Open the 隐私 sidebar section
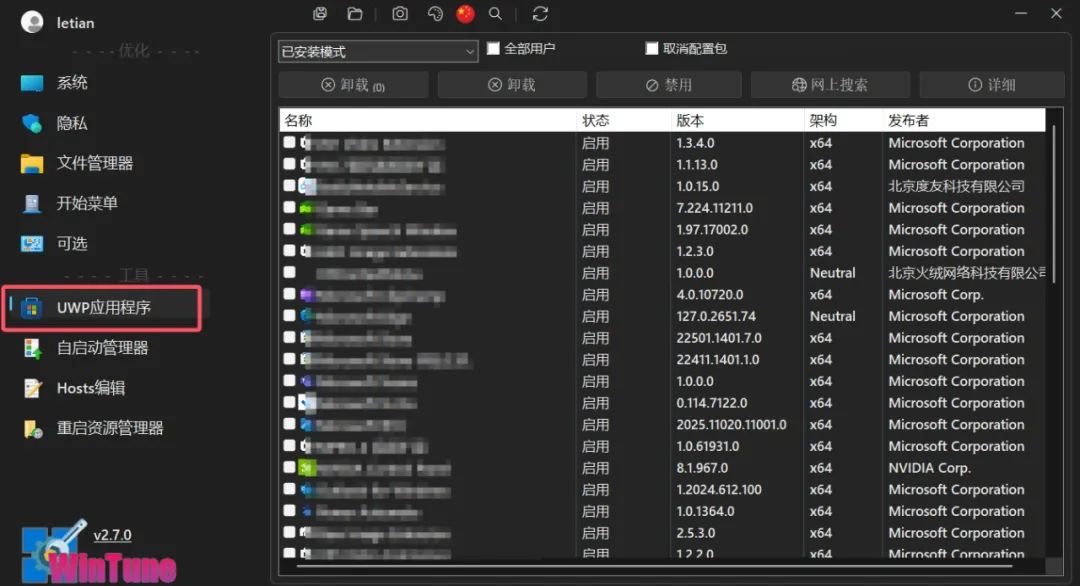This screenshot has height=586, width=1080. [72, 123]
